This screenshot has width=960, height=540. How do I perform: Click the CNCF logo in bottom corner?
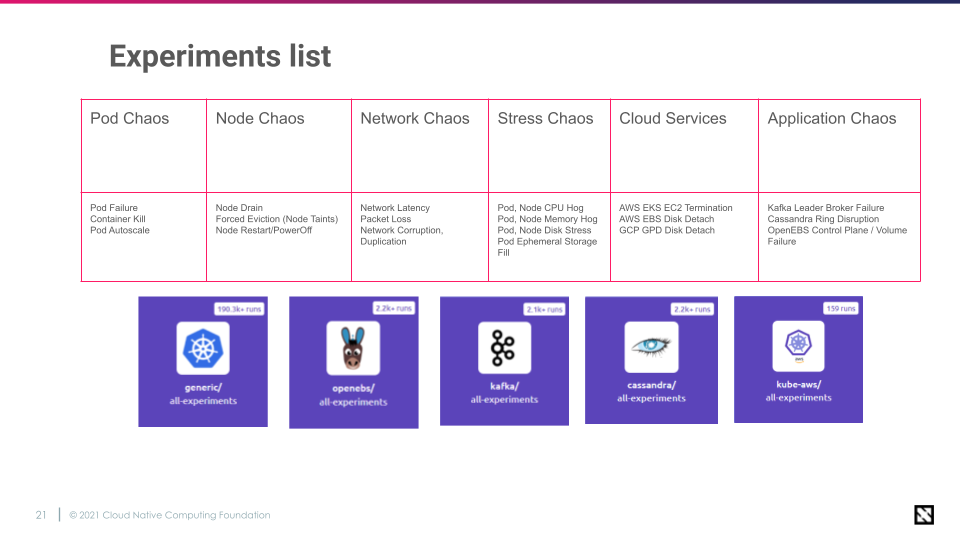(924, 515)
